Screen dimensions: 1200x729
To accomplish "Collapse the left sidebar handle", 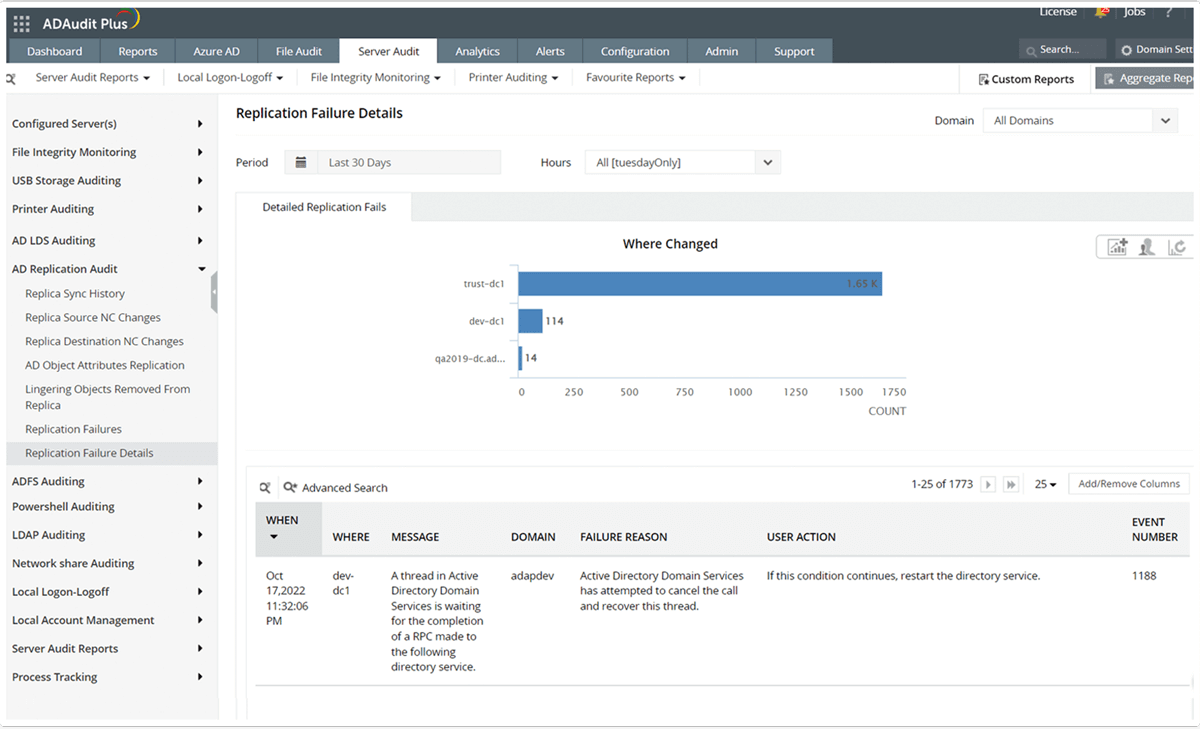I will coord(214,292).
